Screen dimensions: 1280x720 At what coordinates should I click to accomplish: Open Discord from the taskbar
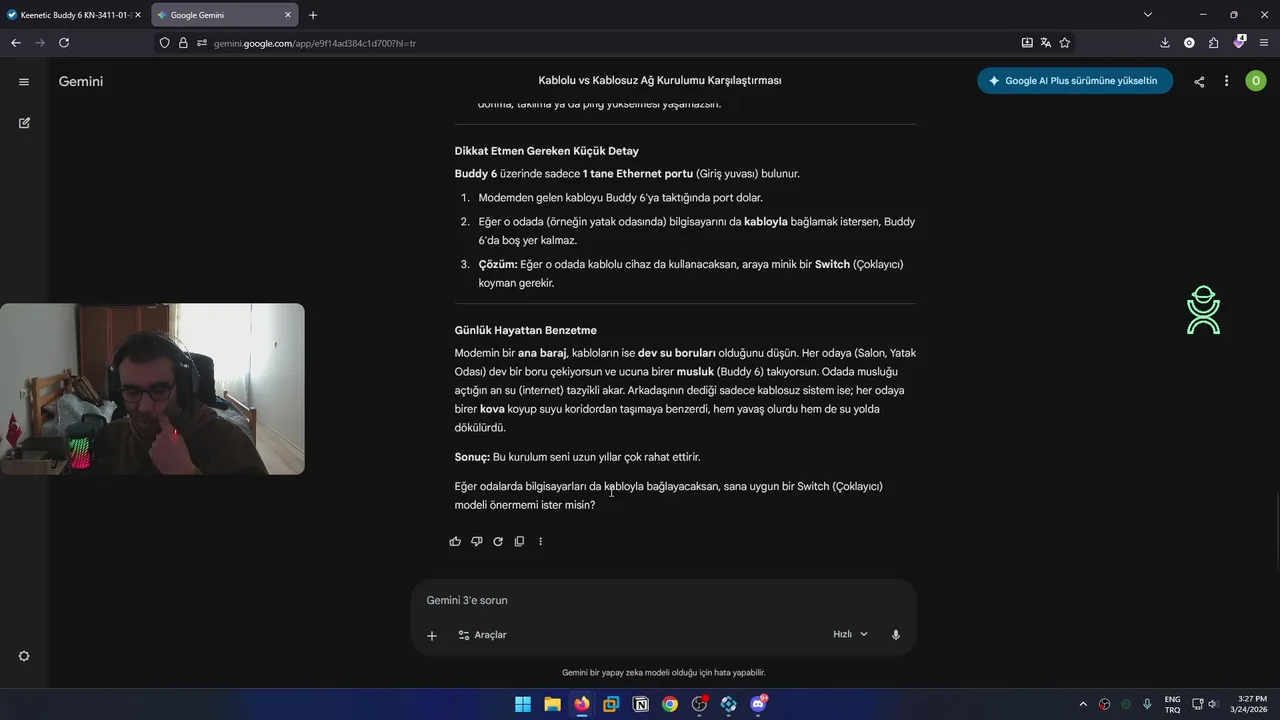(758, 704)
